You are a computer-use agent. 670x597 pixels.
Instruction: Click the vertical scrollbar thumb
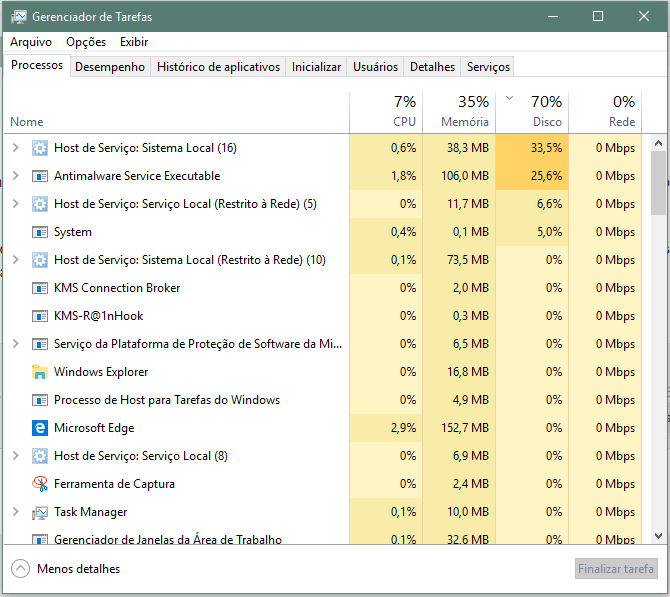pos(658,183)
